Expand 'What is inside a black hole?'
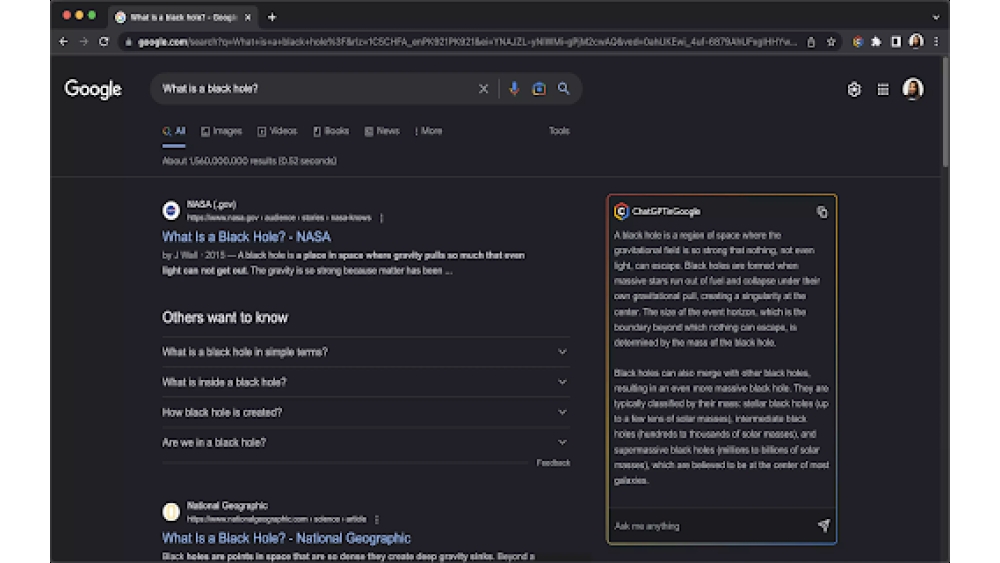 (x=365, y=382)
